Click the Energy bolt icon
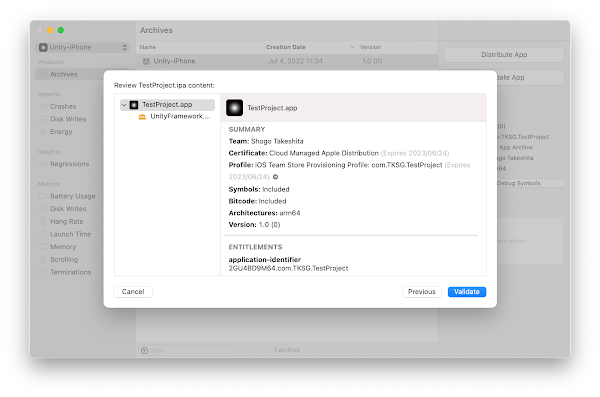The image size is (600, 397). (43, 132)
